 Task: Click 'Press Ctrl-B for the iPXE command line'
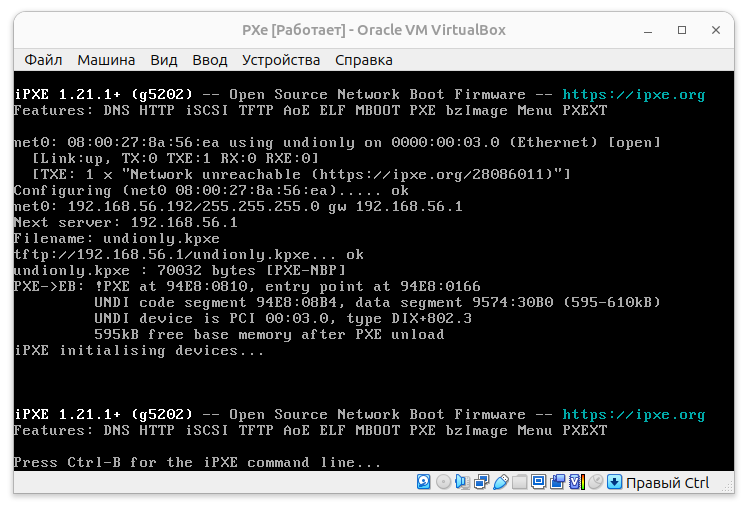pyautogui.click(x=197, y=463)
